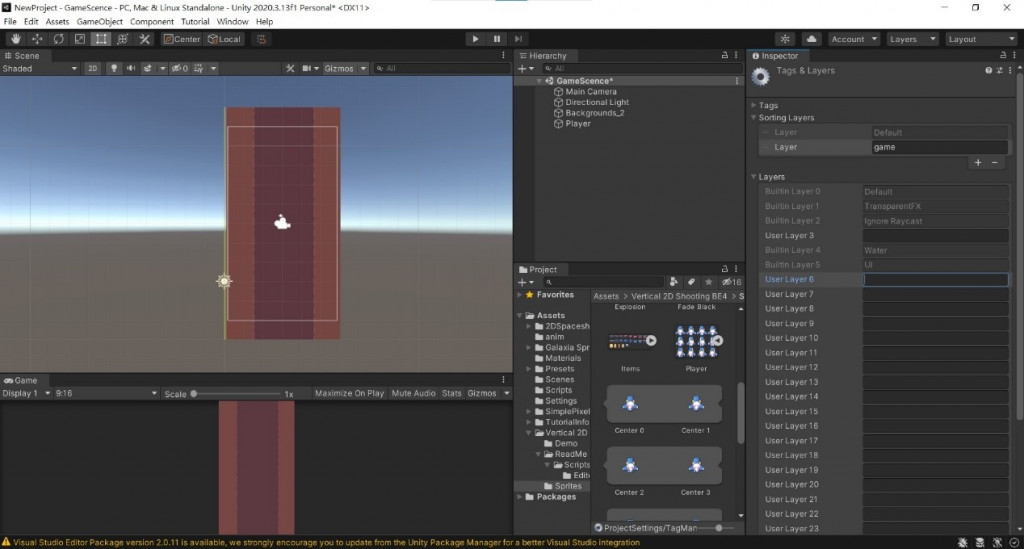Pause the game playback

tap(496, 39)
